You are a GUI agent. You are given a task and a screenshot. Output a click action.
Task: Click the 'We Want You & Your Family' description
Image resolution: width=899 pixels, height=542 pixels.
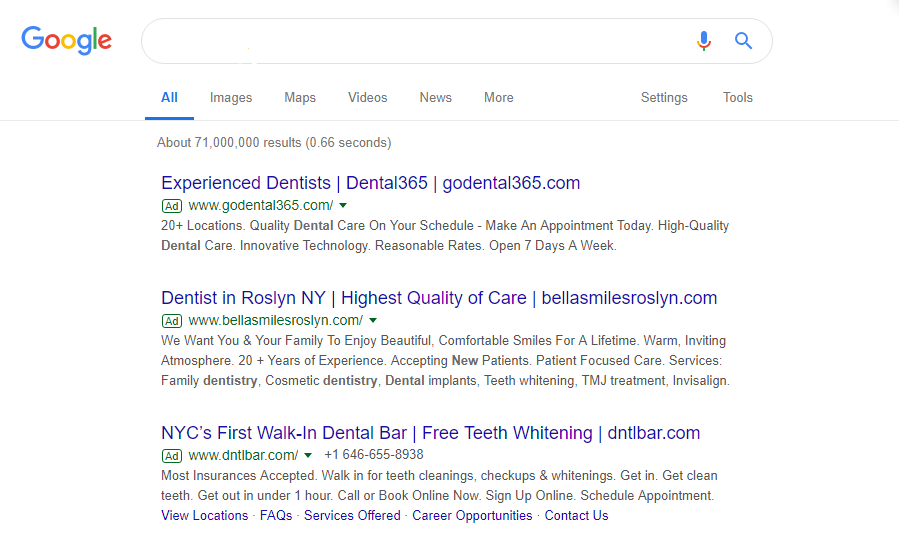coord(445,361)
